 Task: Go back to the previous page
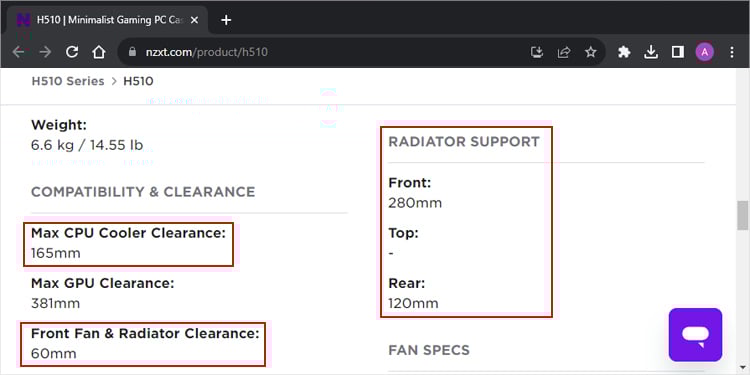tap(19, 52)
